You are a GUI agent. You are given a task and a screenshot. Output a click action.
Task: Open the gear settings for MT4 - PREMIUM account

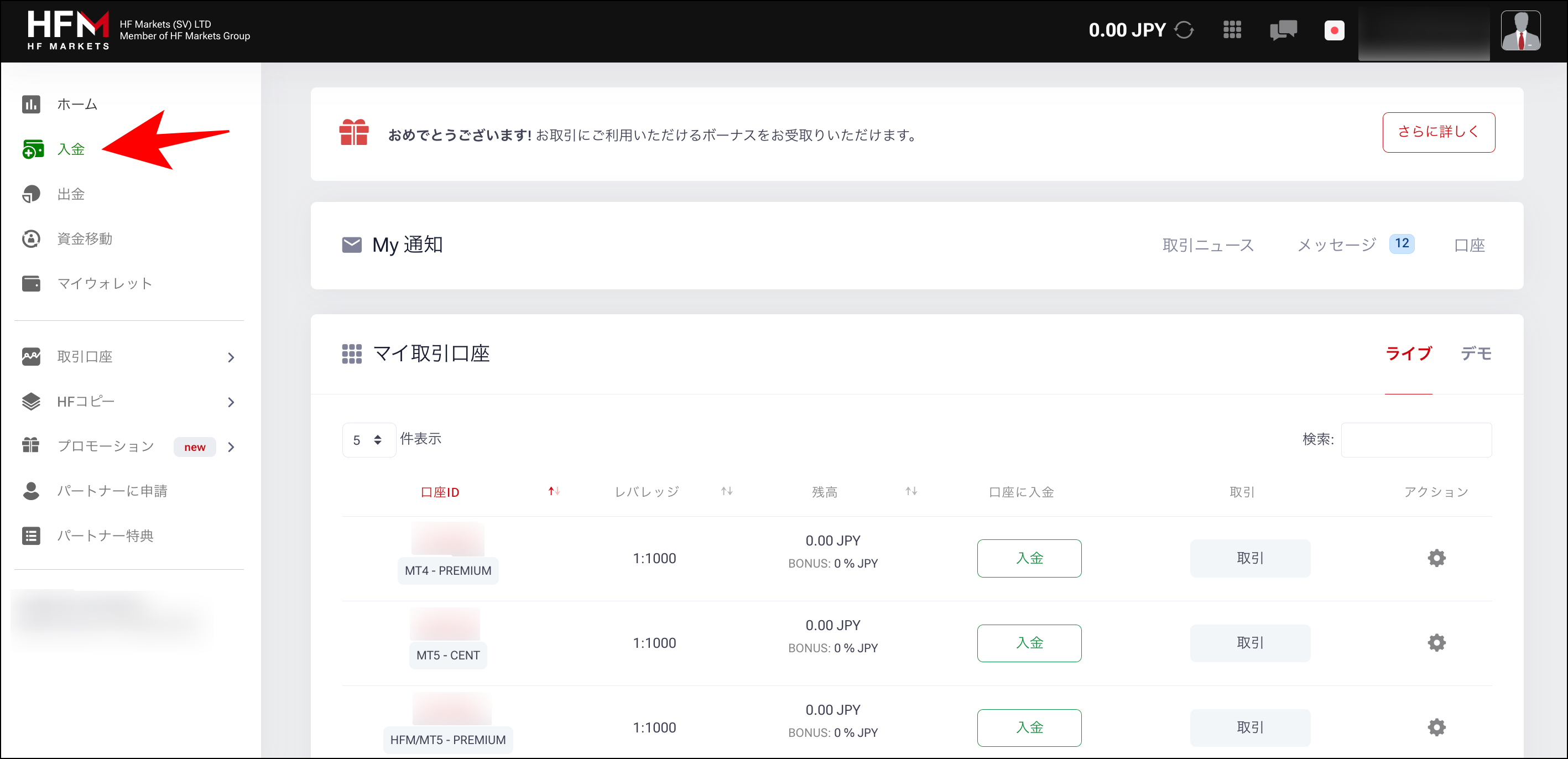tap(1436, 558)
